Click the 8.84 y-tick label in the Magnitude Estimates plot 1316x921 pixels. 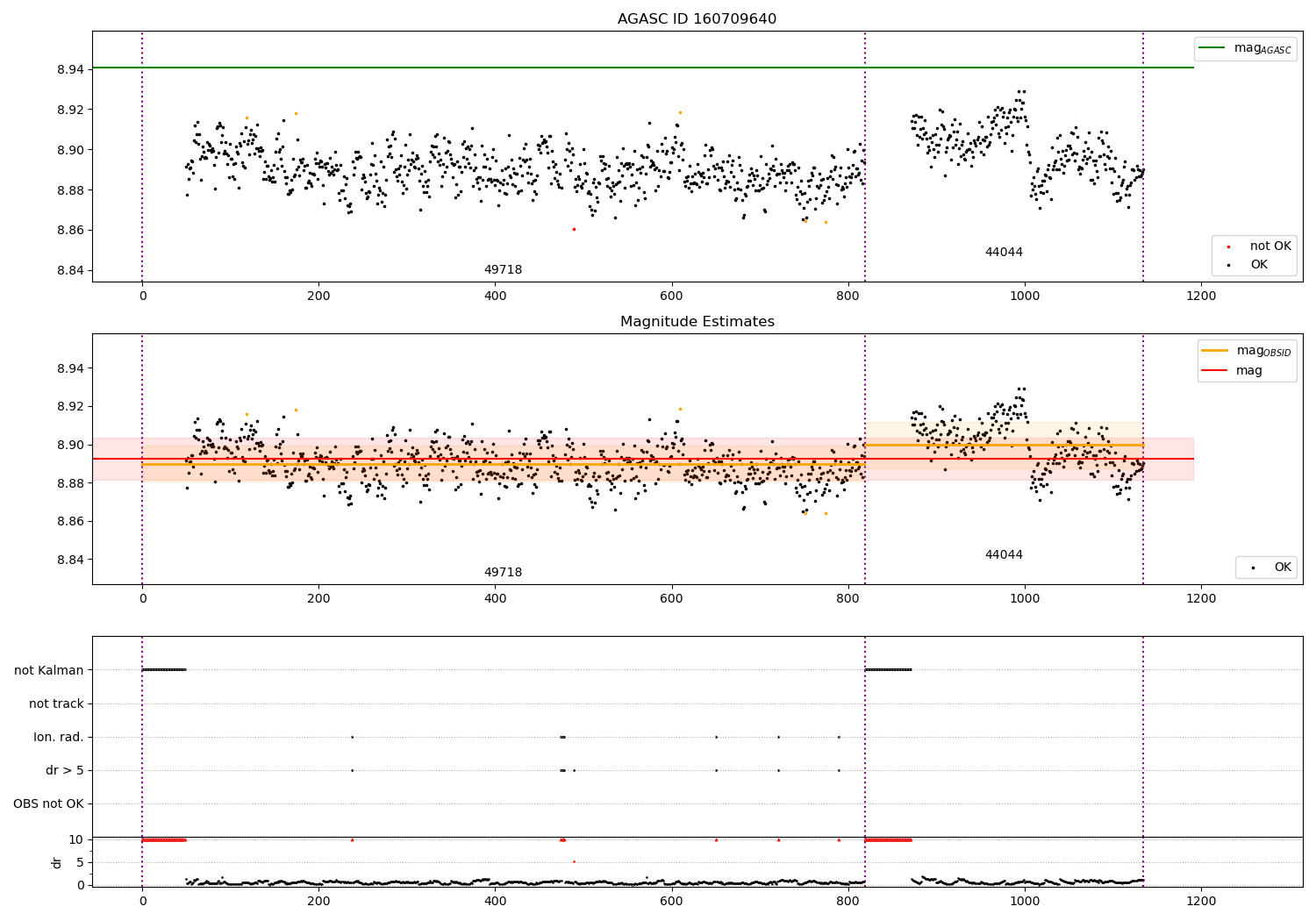click(70, 560)
